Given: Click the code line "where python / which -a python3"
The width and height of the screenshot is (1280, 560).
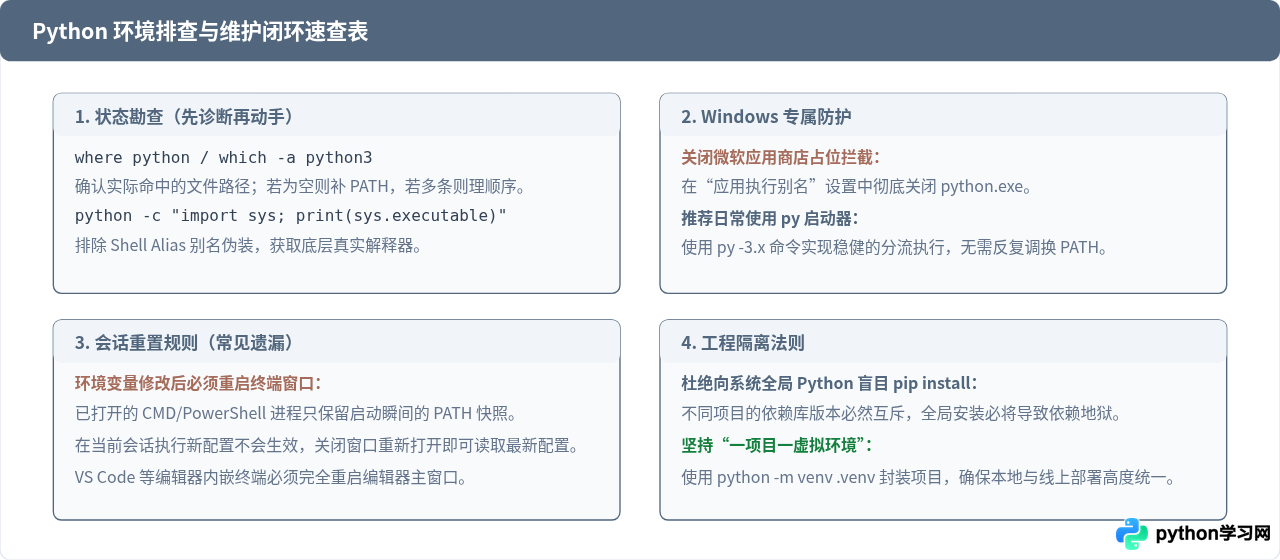Looking at the screenshot, I should 223,157.
